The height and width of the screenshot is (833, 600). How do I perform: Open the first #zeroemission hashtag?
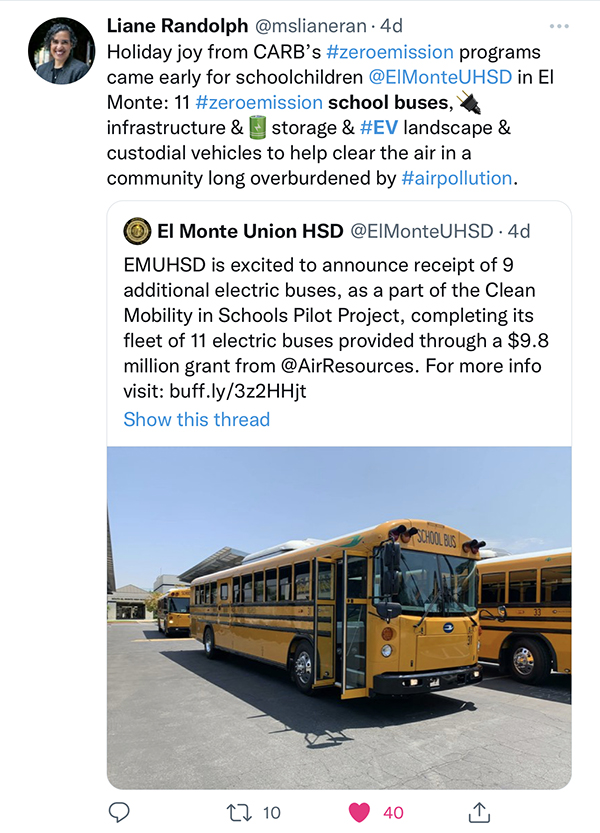(x=400, y=51)
